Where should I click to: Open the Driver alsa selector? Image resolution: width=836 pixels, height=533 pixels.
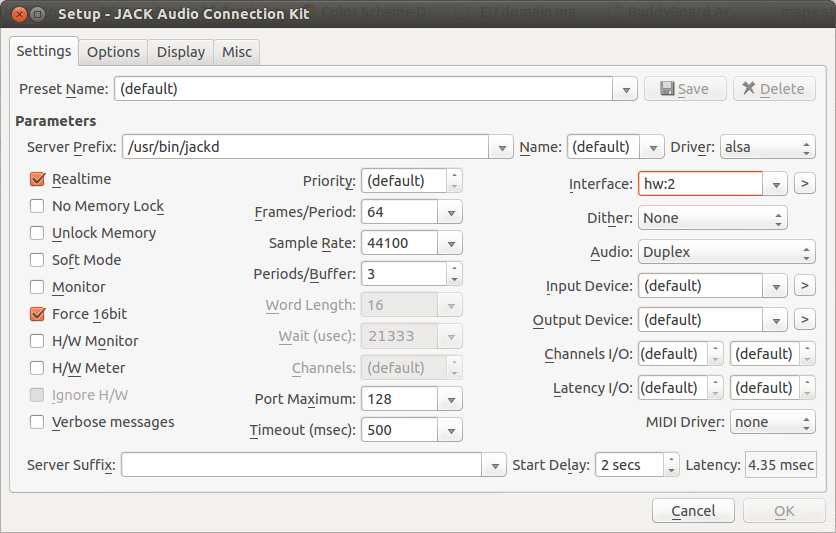pos(768,147)
